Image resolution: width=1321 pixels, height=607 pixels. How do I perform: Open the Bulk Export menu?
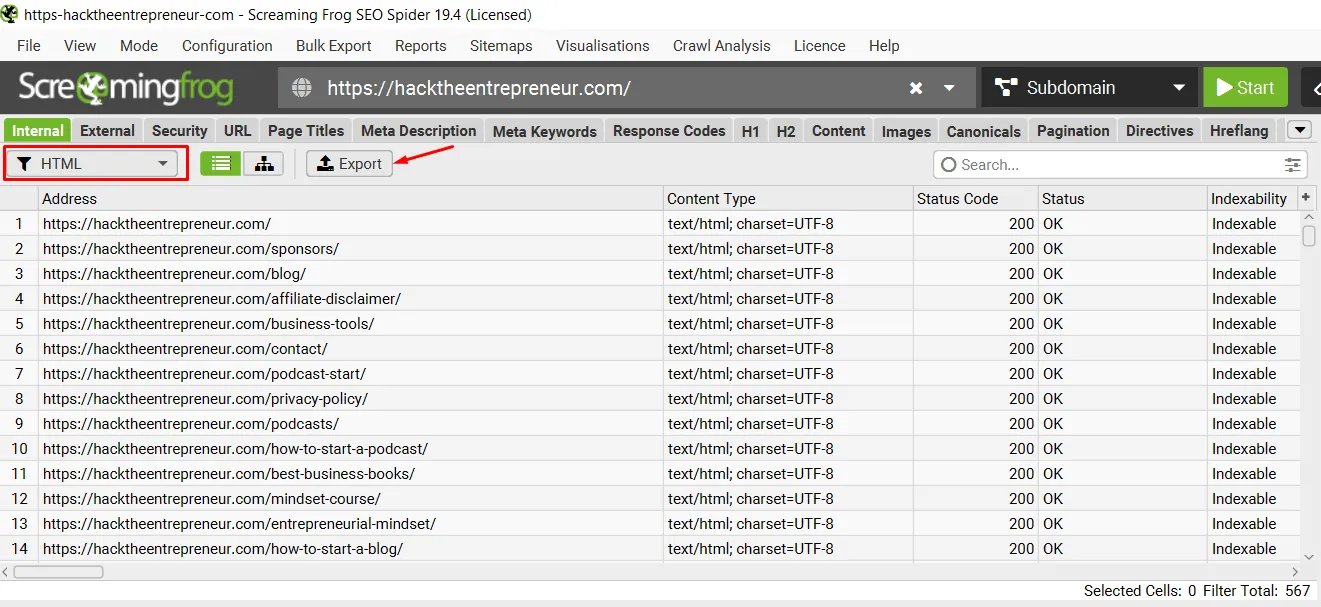333,46
